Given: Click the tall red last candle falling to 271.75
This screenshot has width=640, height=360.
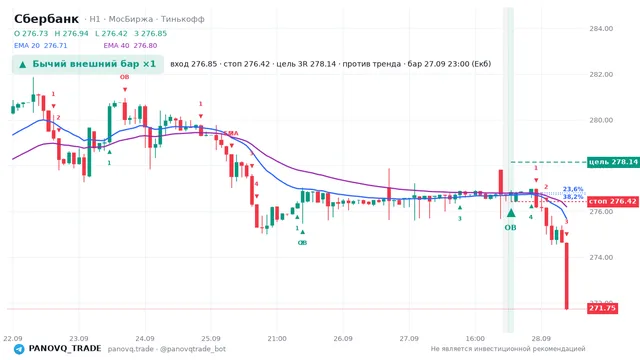Looking at the screenshot, I should click(x=567, y=276).
